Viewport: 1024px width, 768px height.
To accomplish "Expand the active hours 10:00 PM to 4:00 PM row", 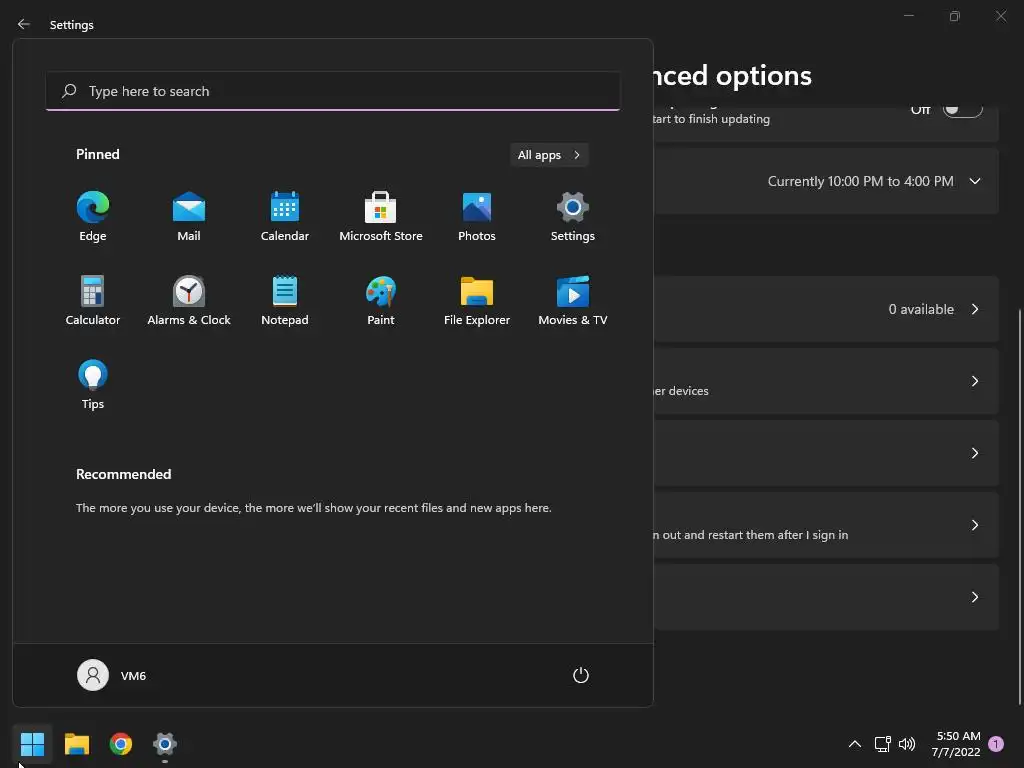I will [826, 181].
